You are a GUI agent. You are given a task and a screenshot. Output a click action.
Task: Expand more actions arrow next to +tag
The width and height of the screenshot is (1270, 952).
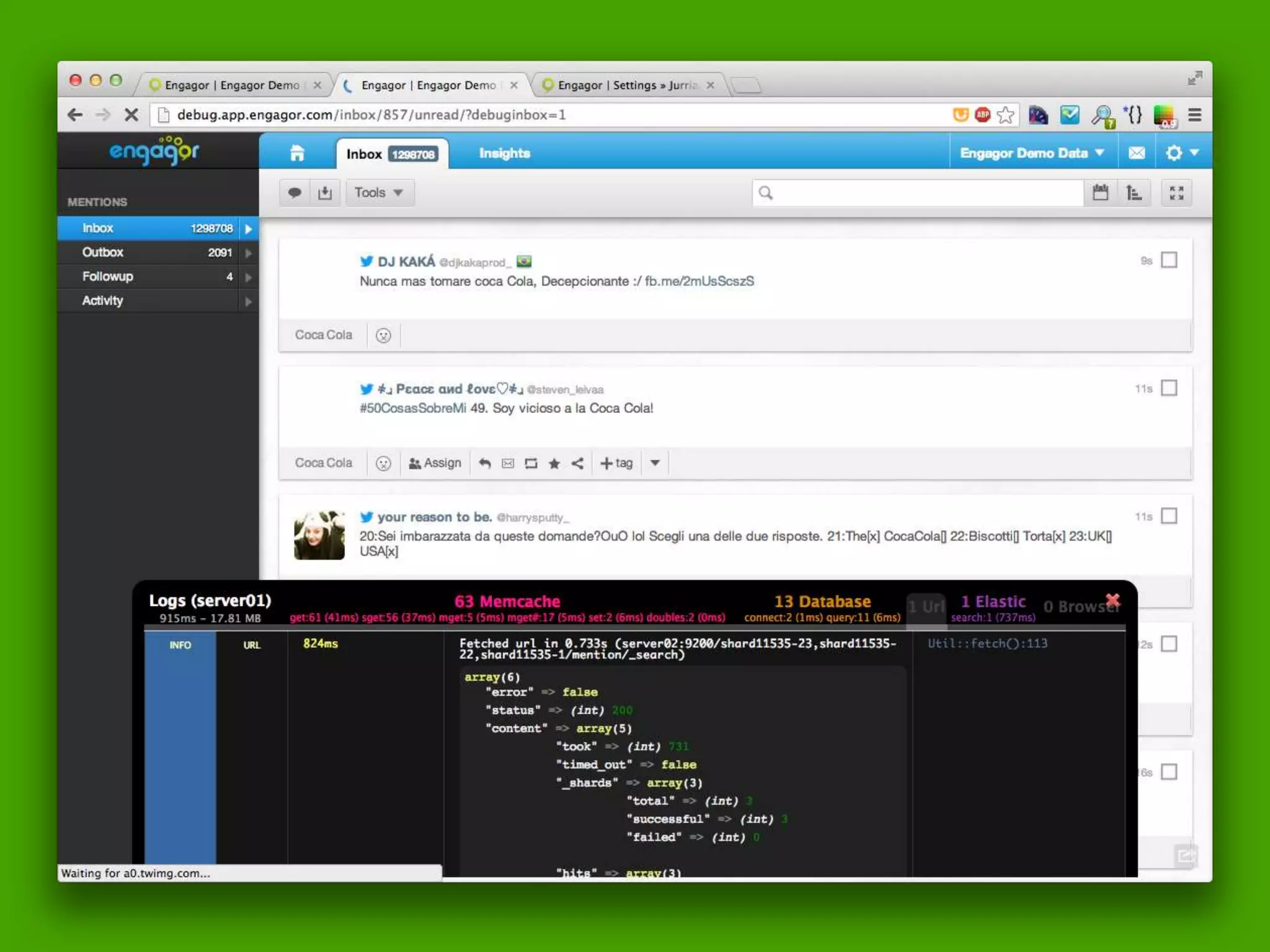pyautogui.click(x=655, y=463)
